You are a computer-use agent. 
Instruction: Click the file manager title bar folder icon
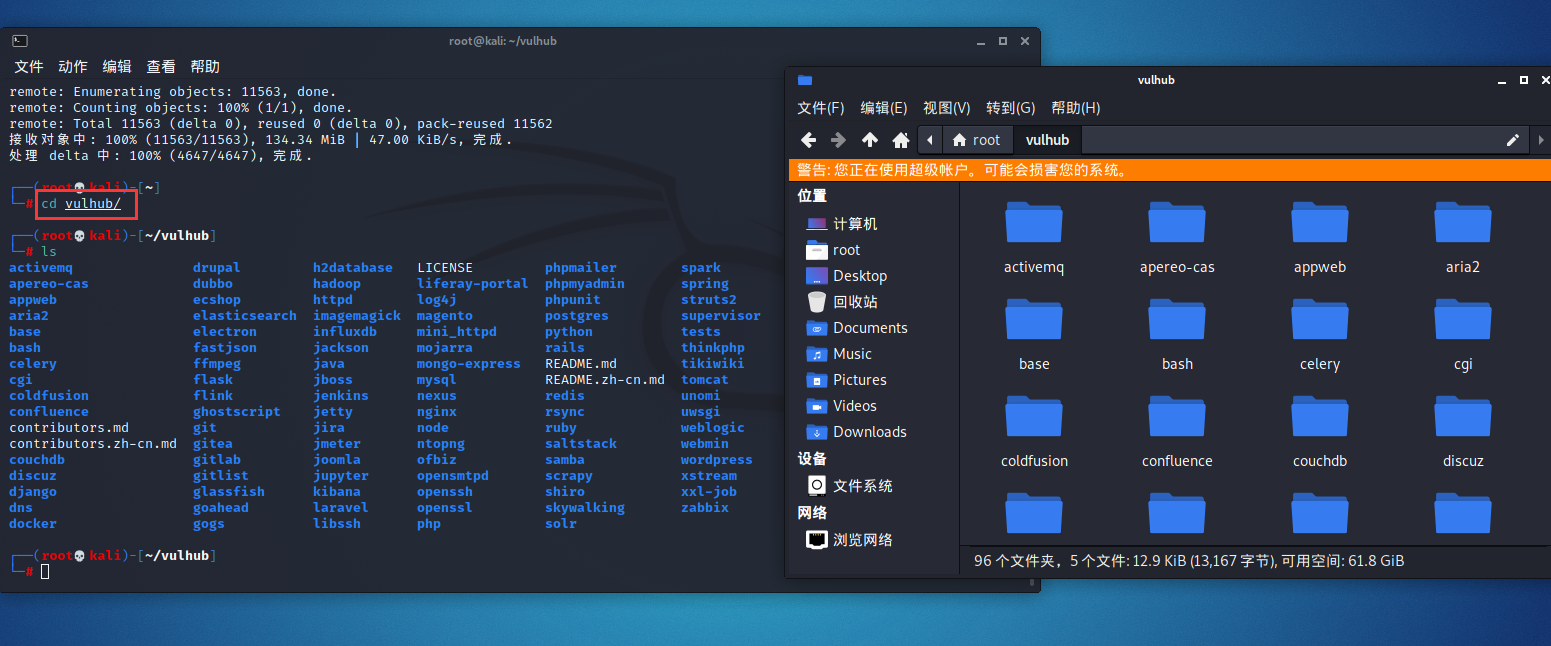805,80
